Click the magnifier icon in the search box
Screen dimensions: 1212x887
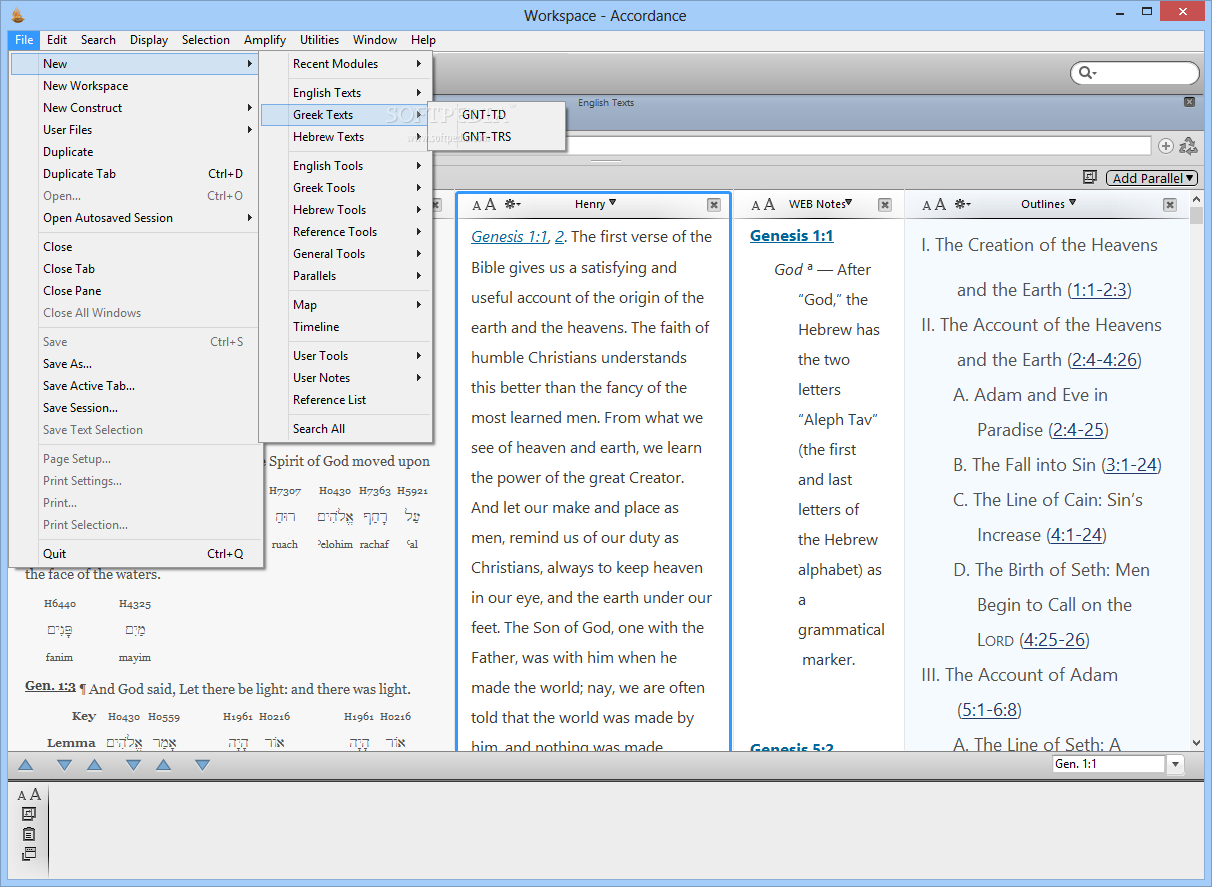tap(1085, 73)
